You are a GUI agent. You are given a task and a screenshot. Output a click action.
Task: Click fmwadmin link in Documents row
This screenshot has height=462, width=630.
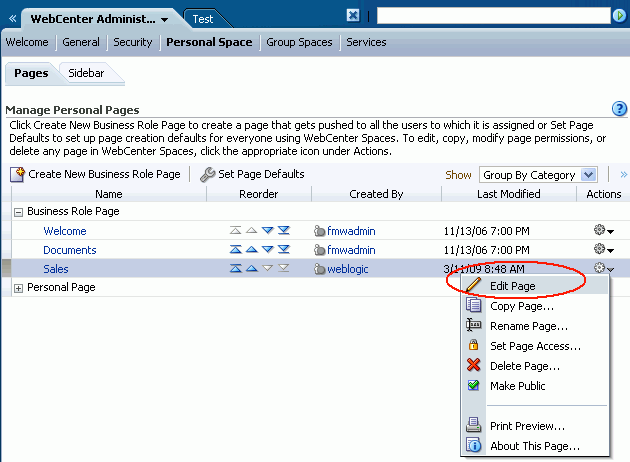click(351, 250)
